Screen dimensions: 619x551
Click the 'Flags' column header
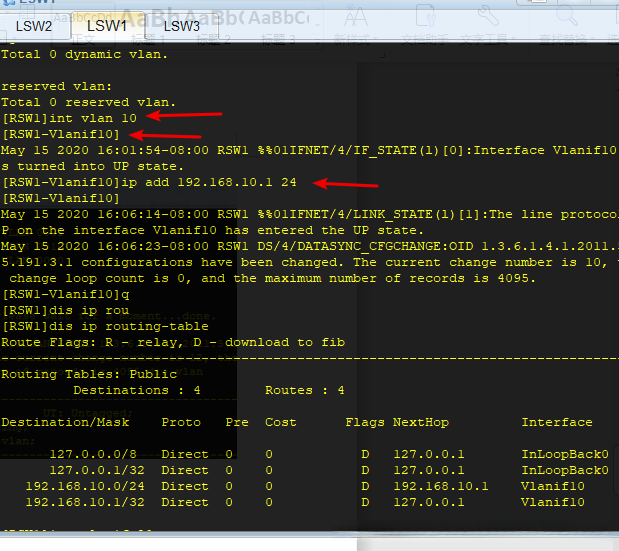tap(365, 422)
